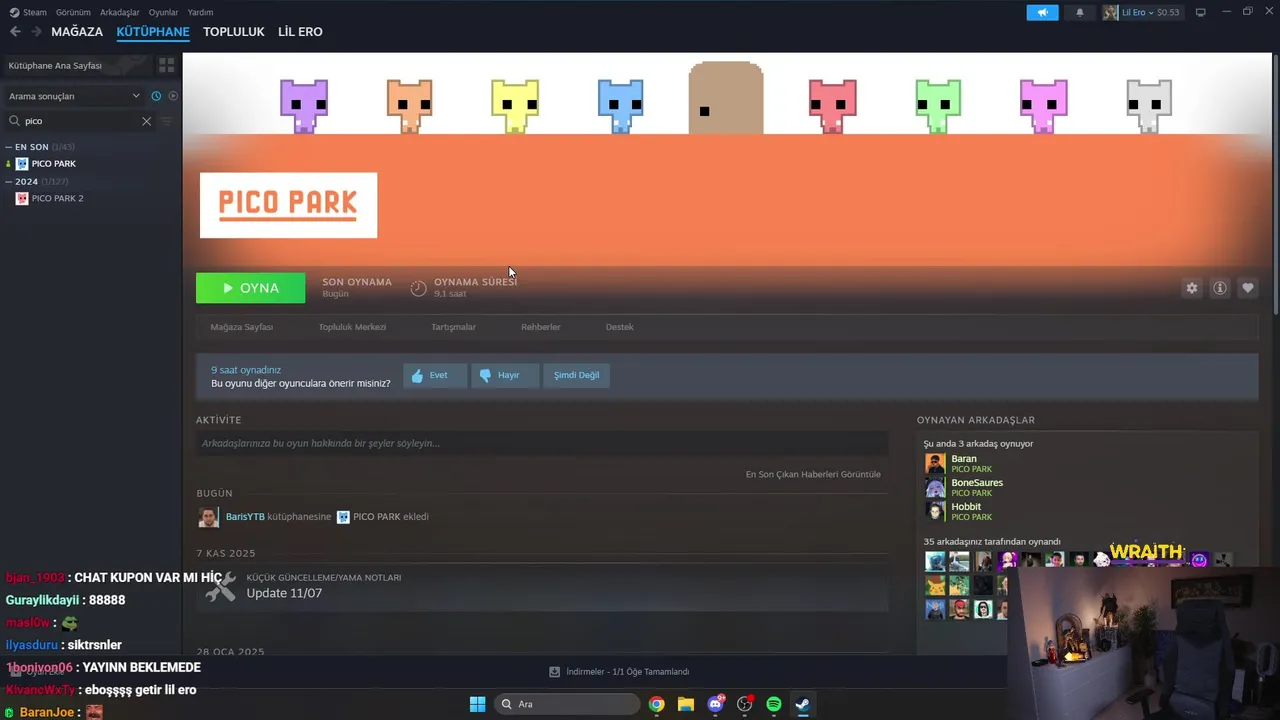
Task: Toggle sort by recent clock icon
Action: pyautogui.click(x=156, y=96)
